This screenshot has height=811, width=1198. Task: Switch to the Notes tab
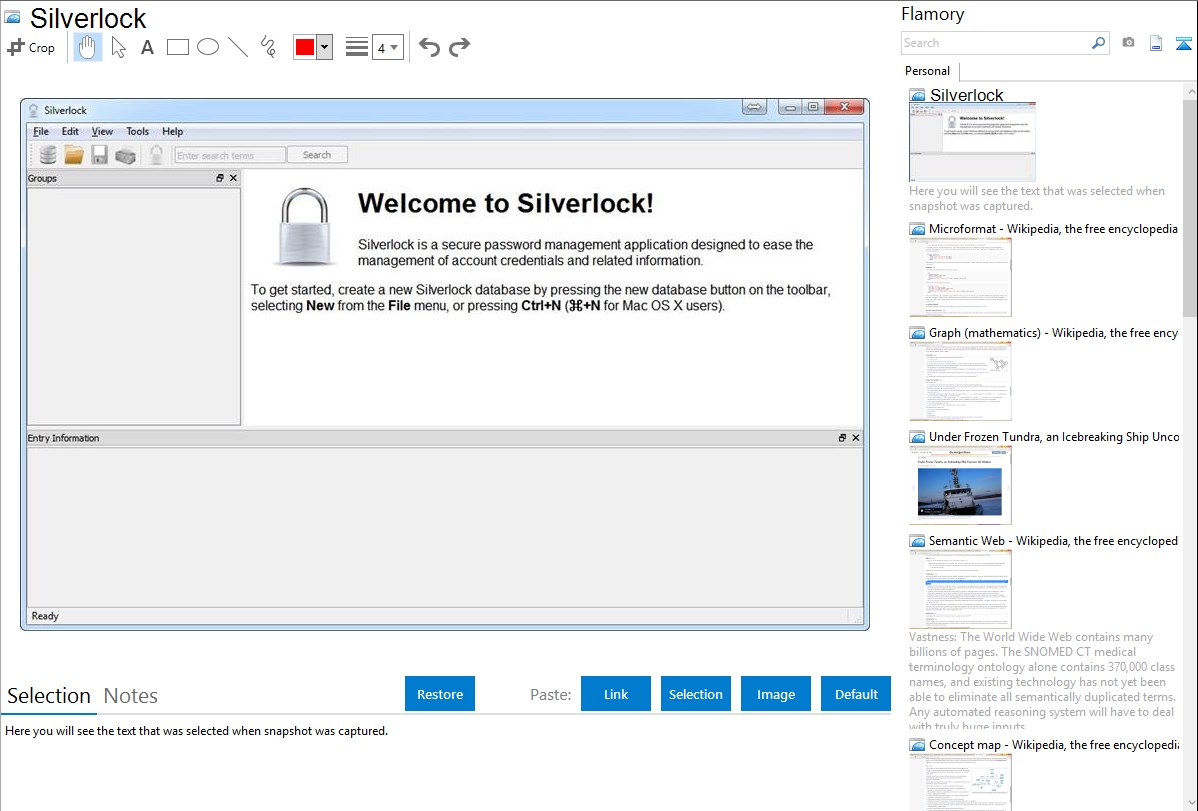tap(131, 696)
